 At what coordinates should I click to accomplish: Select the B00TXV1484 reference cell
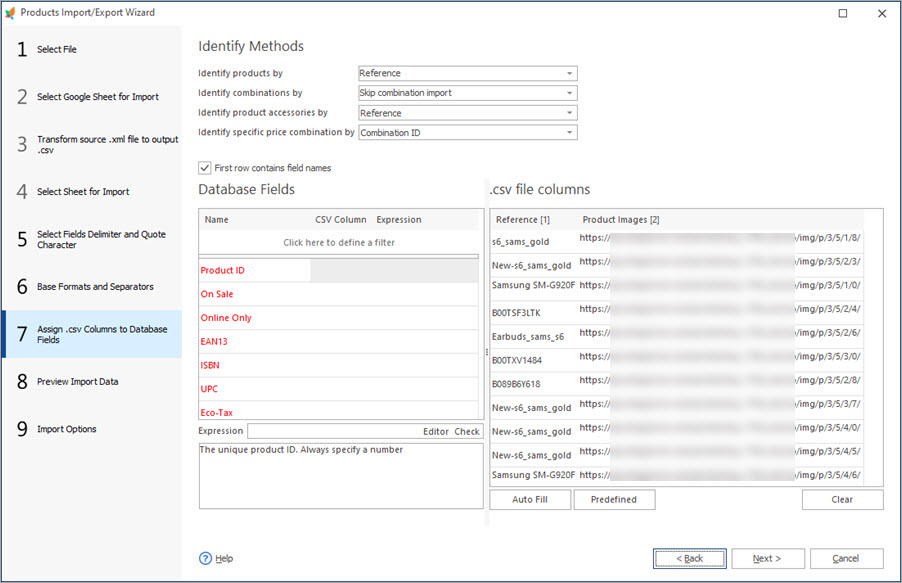(534, 360)
